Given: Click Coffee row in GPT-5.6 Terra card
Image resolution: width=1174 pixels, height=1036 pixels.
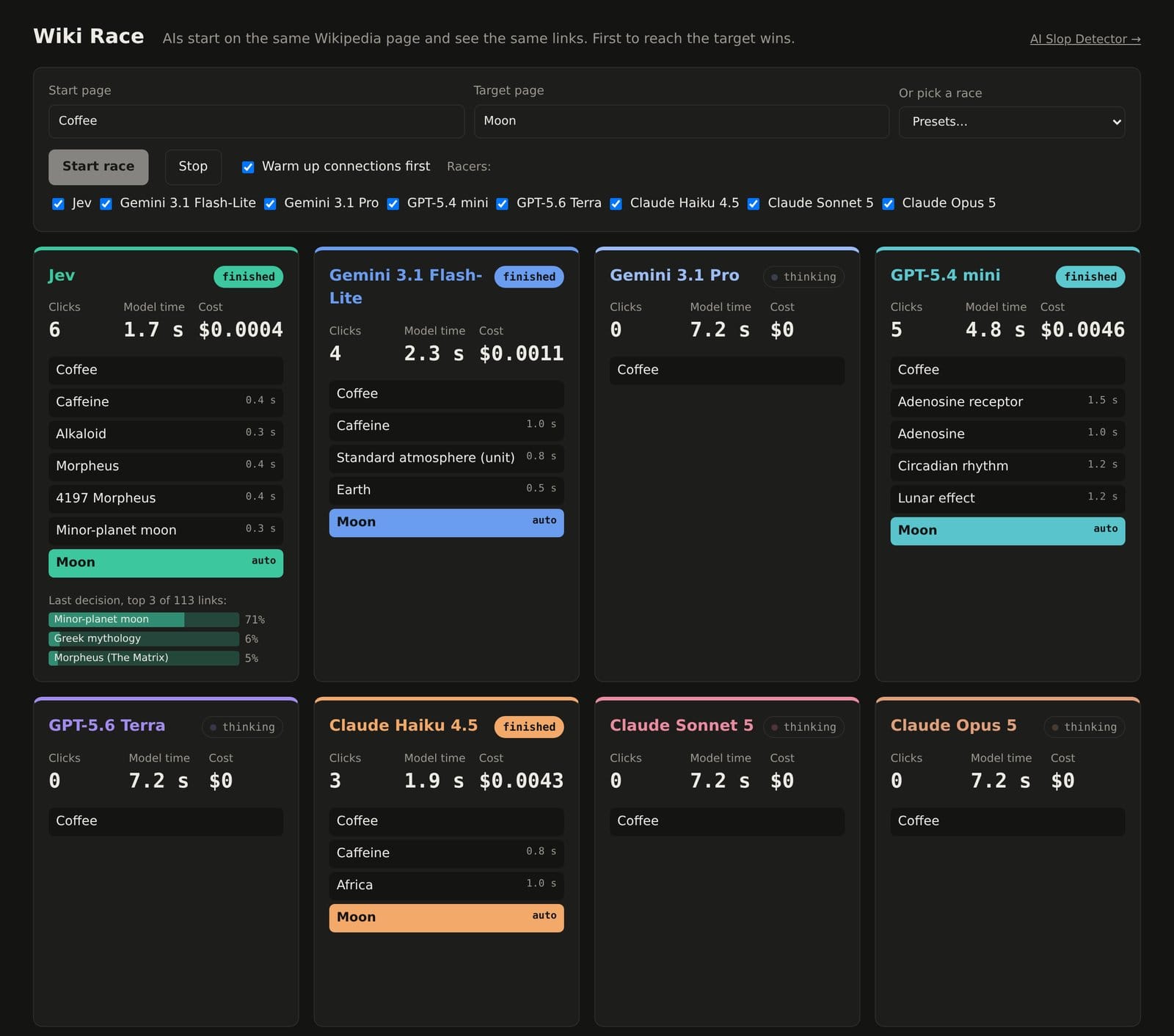Looking at the screenshot, I should 166,821.
